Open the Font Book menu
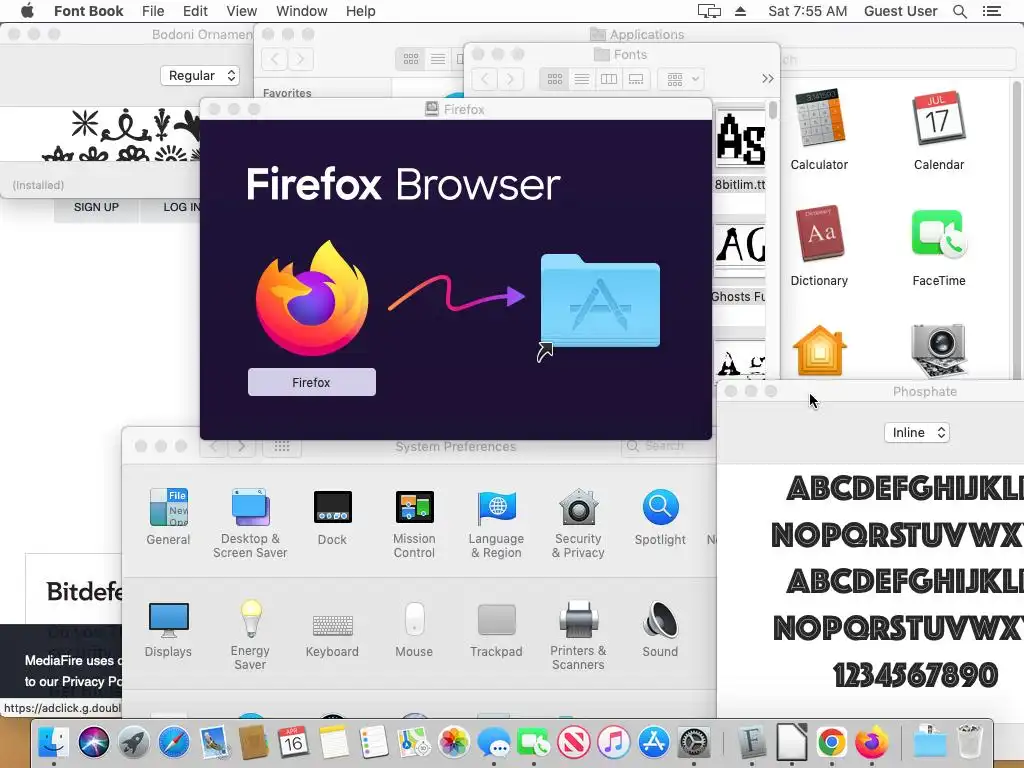This screenshot has width=1024, height=768. [88, 11]
